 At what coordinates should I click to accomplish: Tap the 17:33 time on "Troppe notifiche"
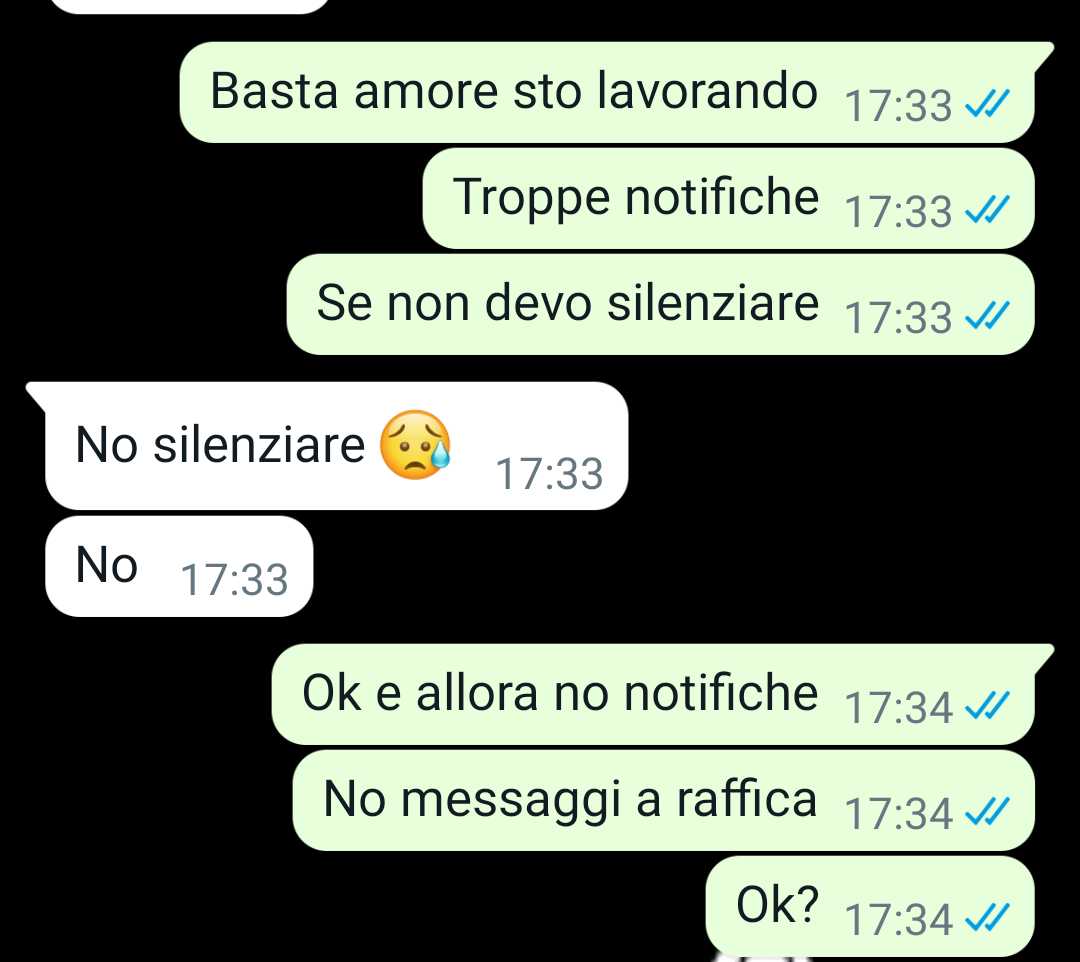coord(898,212)
